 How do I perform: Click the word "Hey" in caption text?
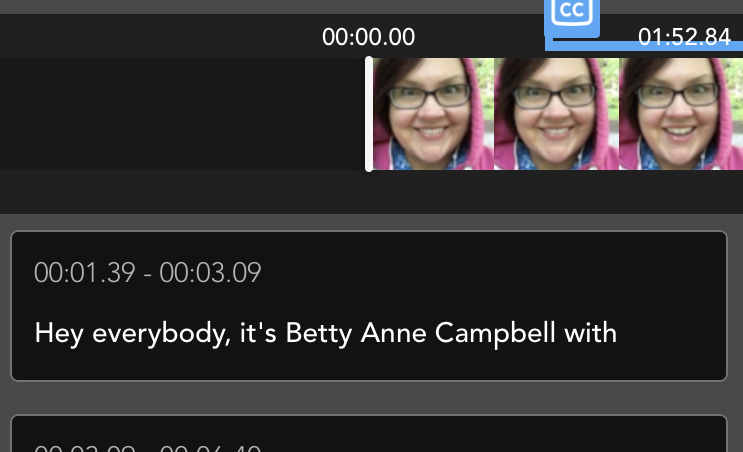[x=59, y=334]
